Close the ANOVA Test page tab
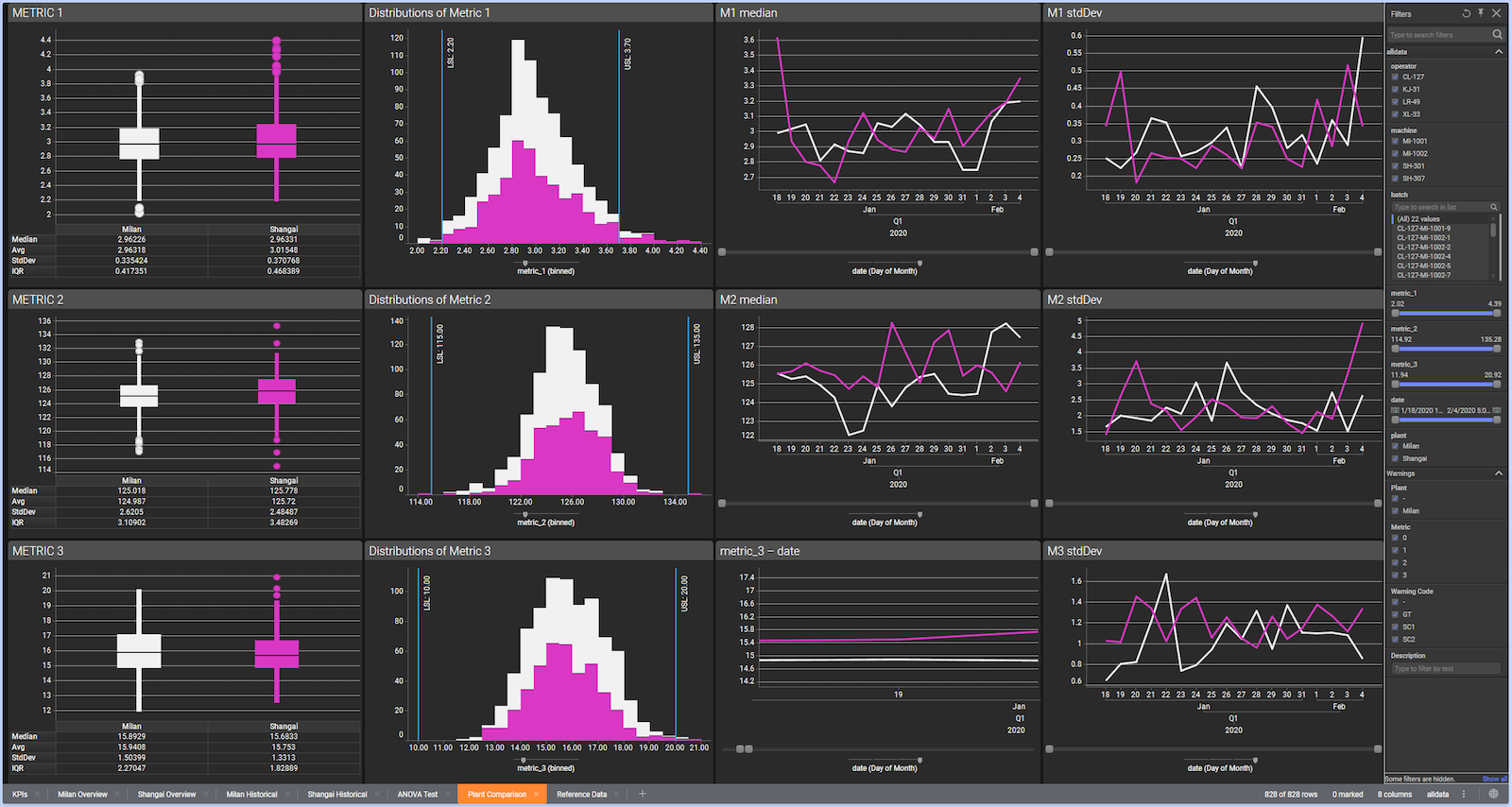1512x807 pixels. point(448,795)
